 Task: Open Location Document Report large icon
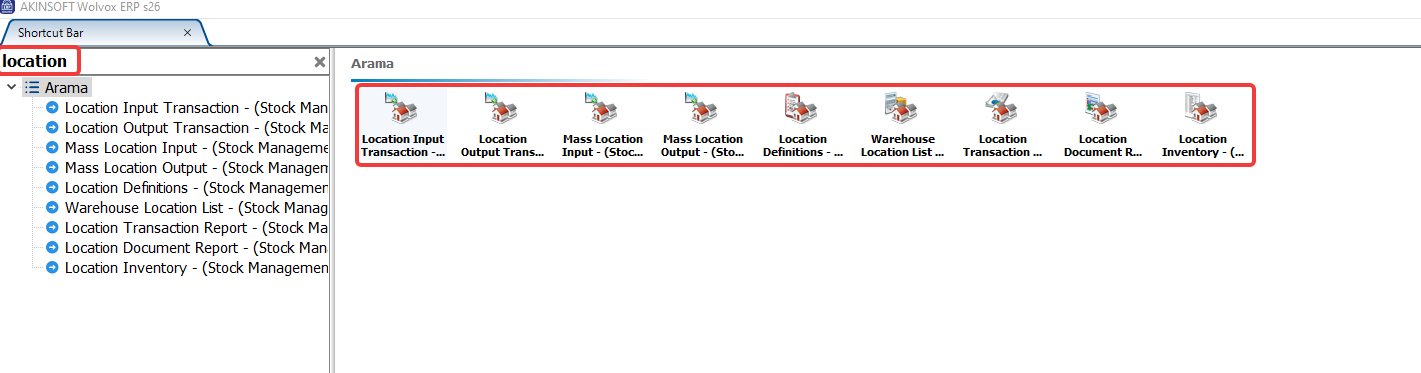click(x=1102, y=125)
